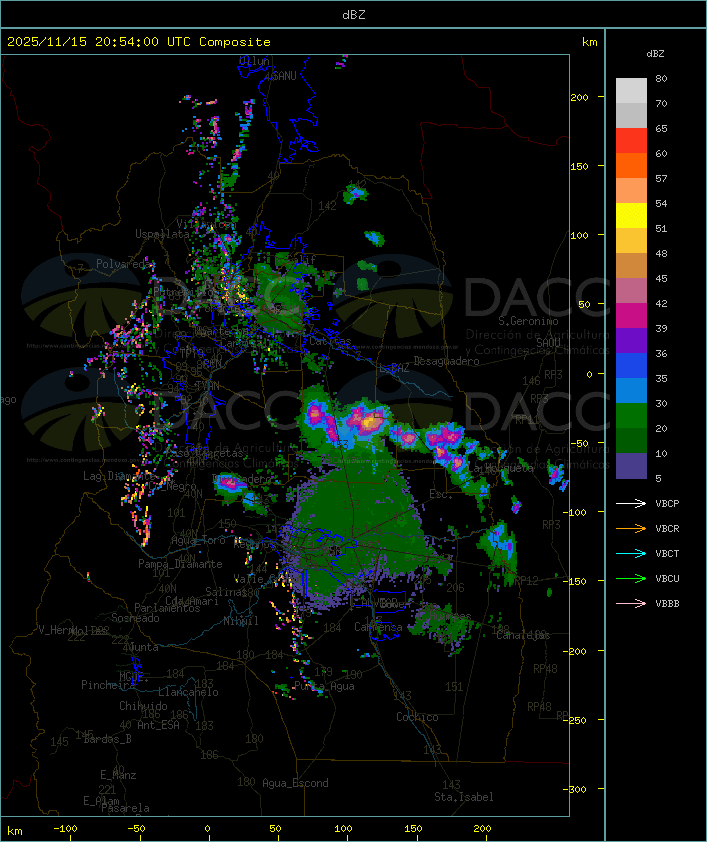
Task: Pick the dark orange 57-60 dBZ swatch
Action: [x=631, y=165]
